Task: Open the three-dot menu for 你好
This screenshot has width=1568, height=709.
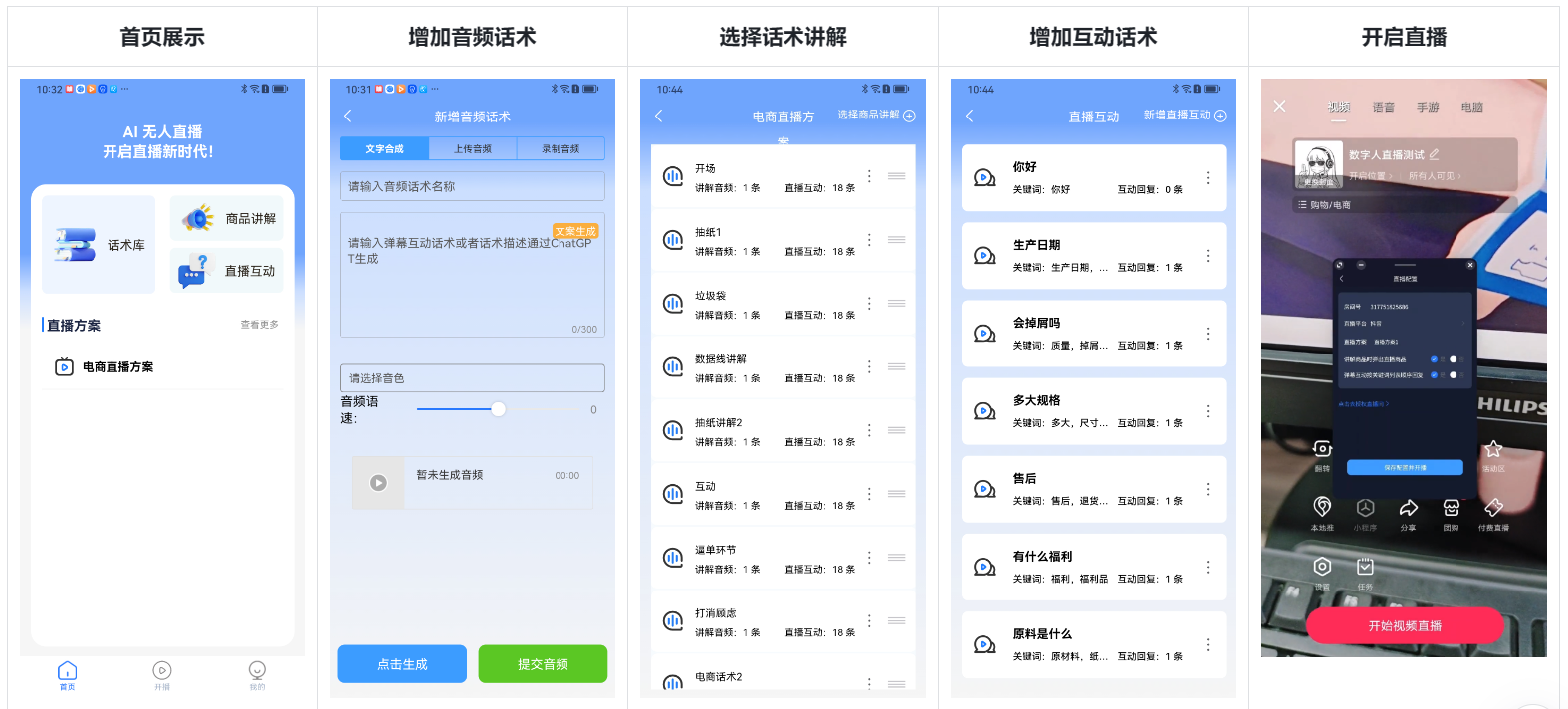Action: click(1208, 178)
